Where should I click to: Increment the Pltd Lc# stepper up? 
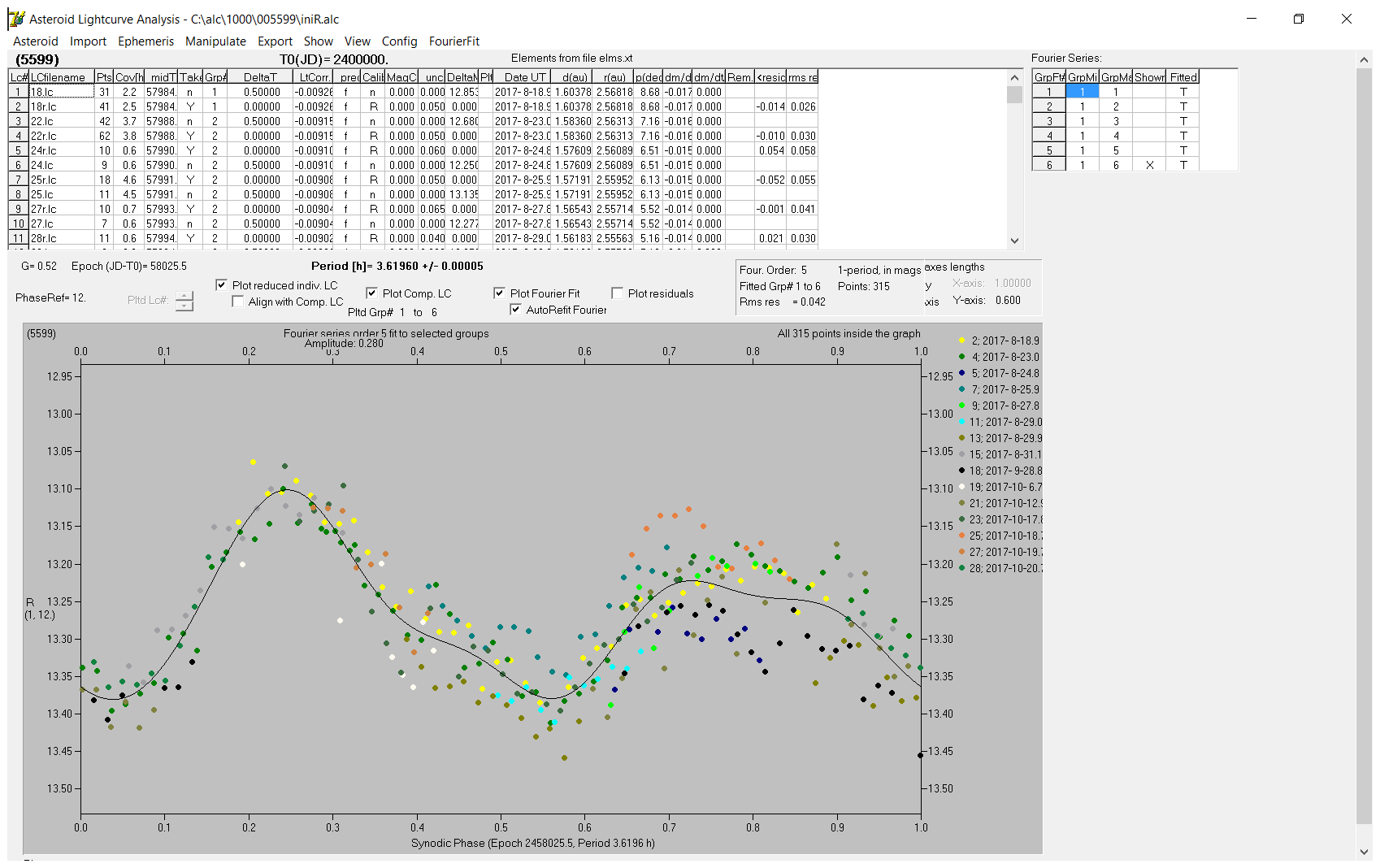(x=184, y=296)
